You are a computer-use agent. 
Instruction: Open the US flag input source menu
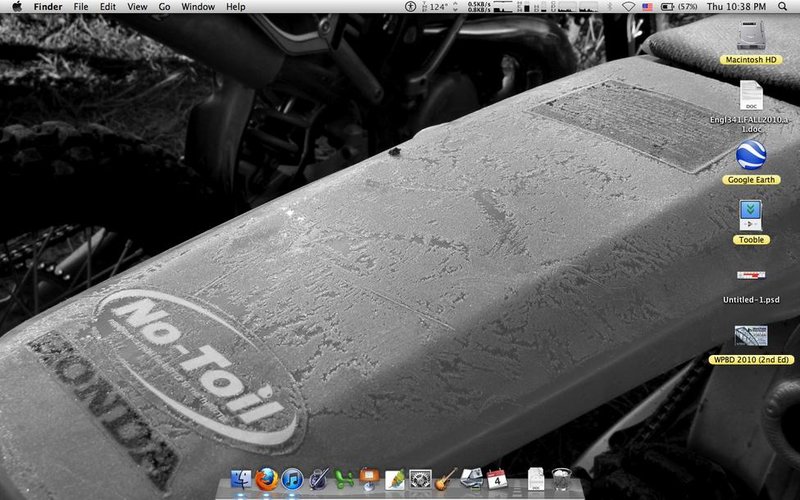647,7
